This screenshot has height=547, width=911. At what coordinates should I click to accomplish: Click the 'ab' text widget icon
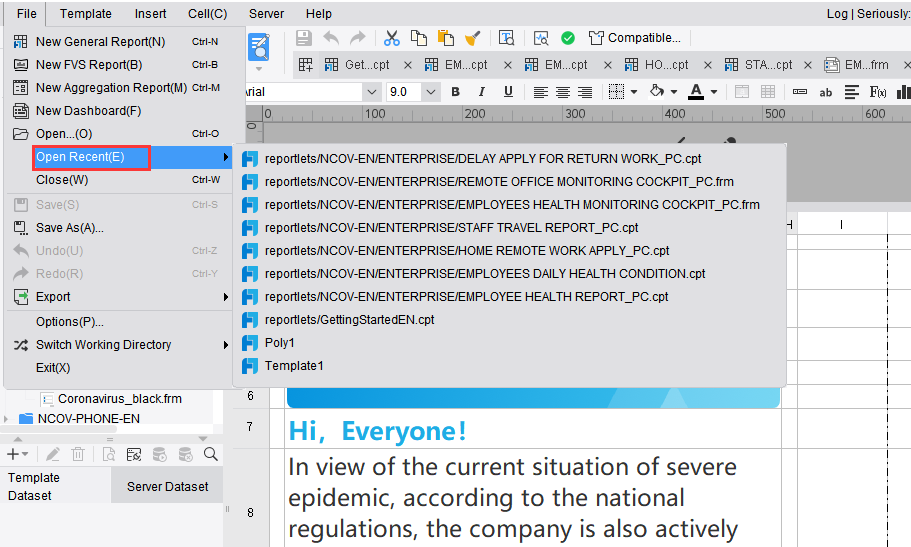click(826, 92)
